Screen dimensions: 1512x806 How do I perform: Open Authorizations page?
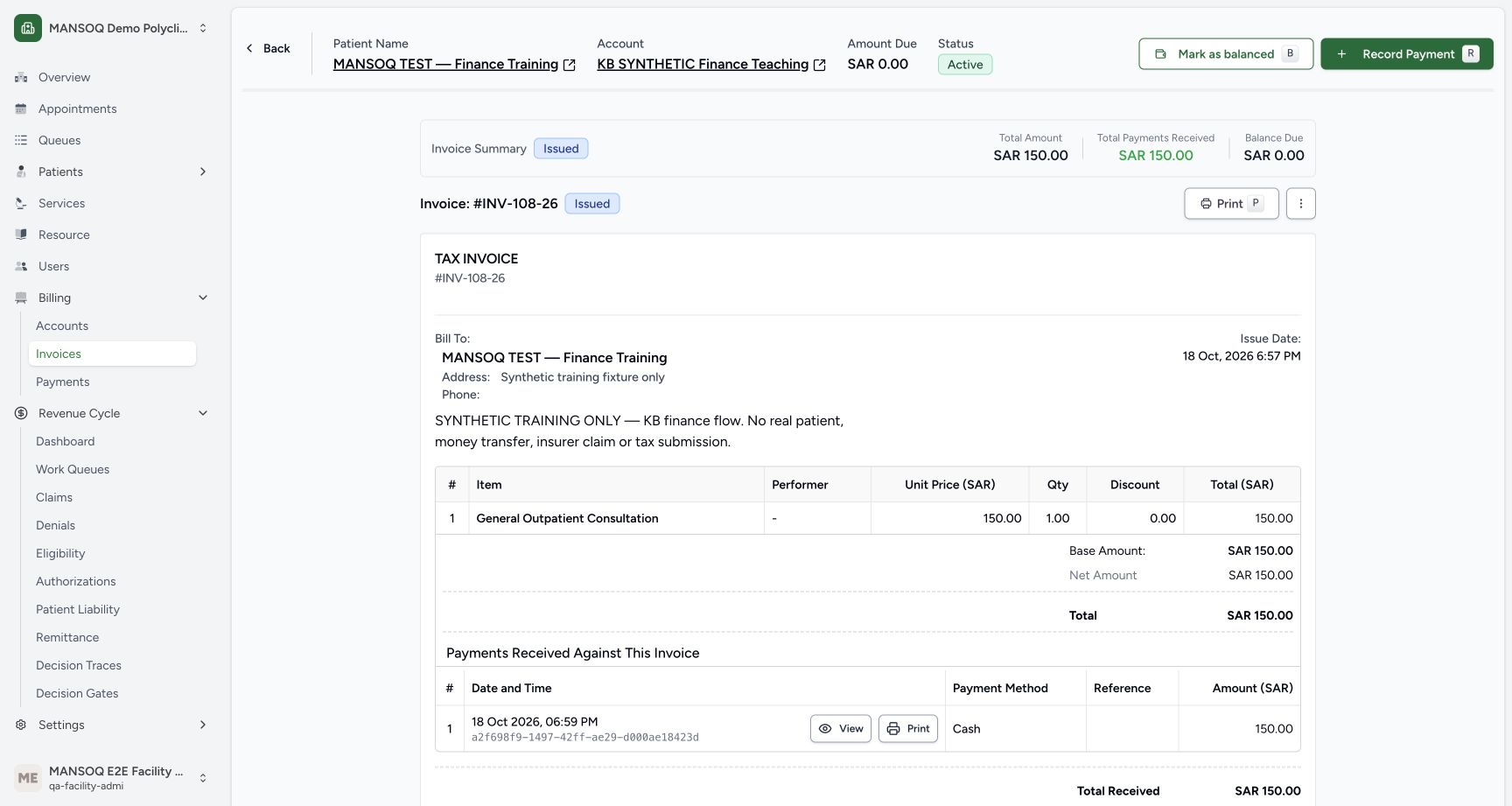pos(75,581)
